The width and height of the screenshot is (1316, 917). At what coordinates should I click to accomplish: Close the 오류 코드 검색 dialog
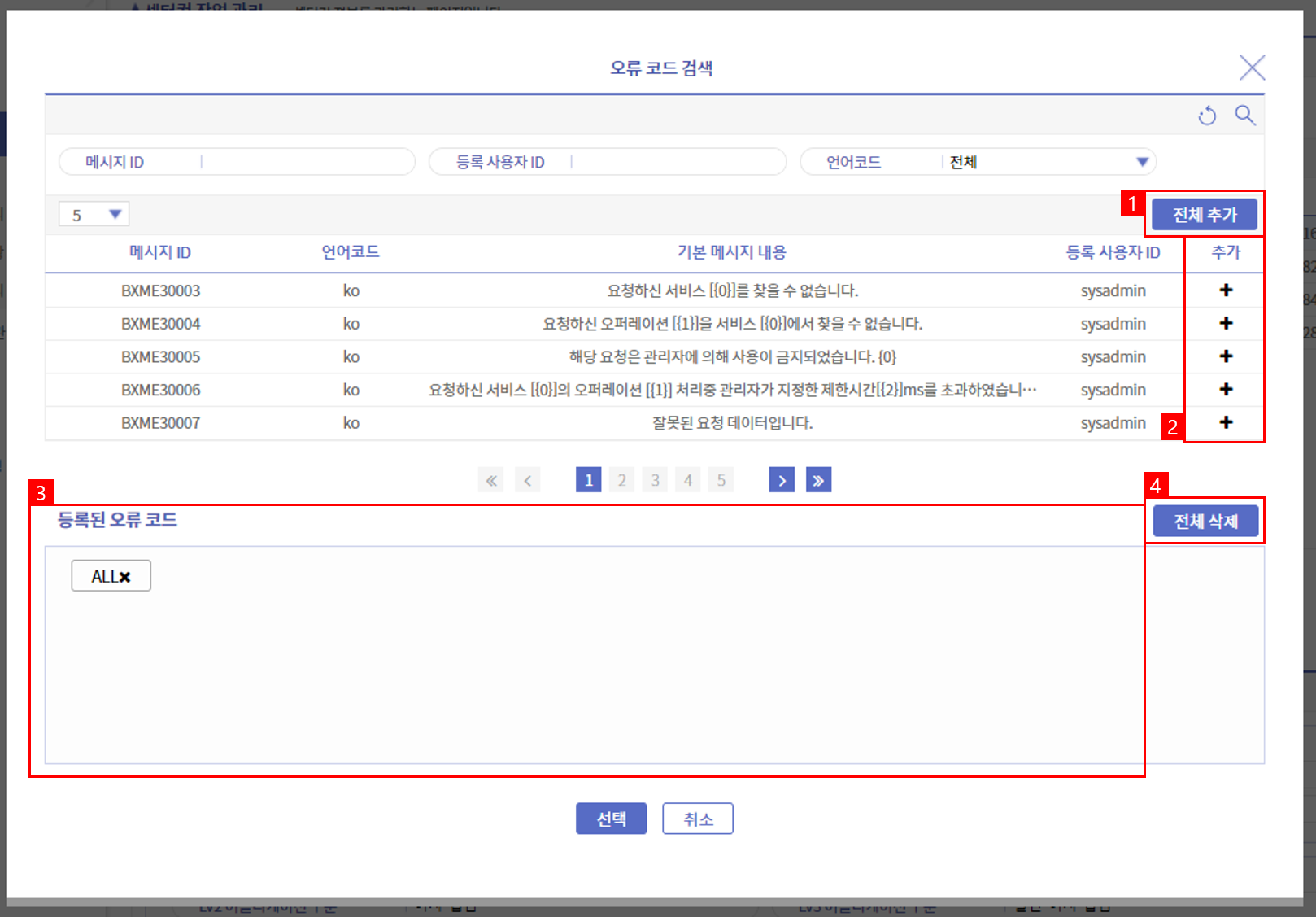click(1252, 67)
